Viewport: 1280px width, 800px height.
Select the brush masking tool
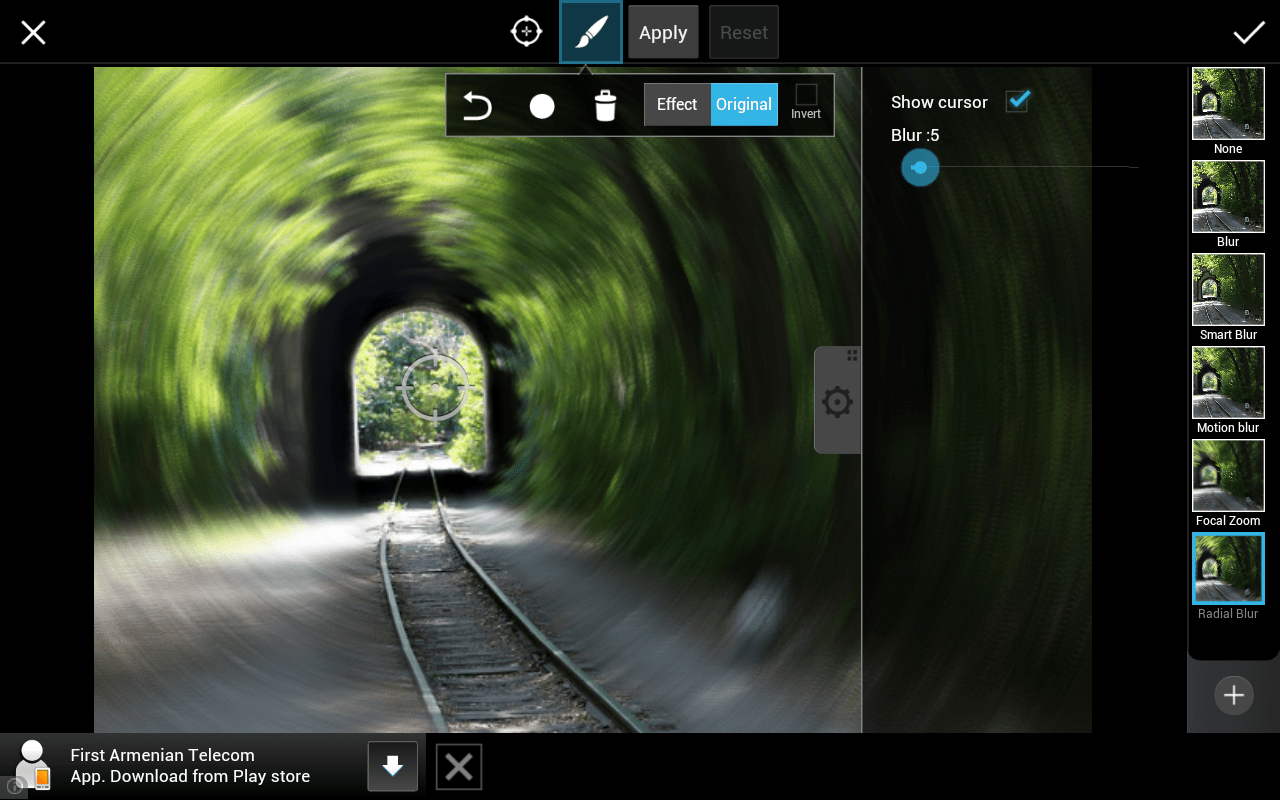[x=590, y=31]
